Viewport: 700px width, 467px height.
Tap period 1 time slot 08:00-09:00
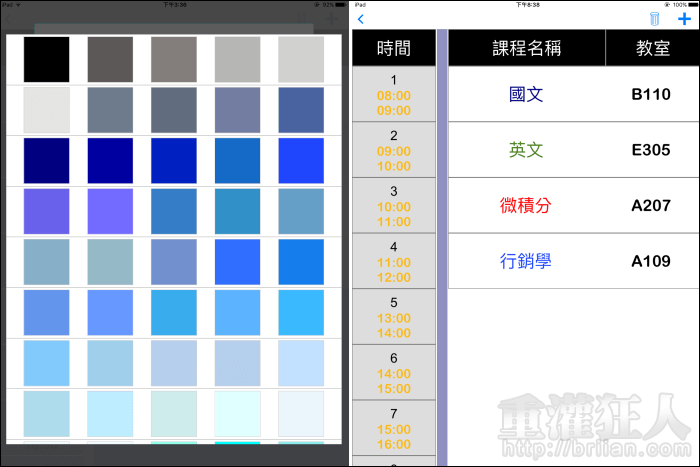(393, 96)
